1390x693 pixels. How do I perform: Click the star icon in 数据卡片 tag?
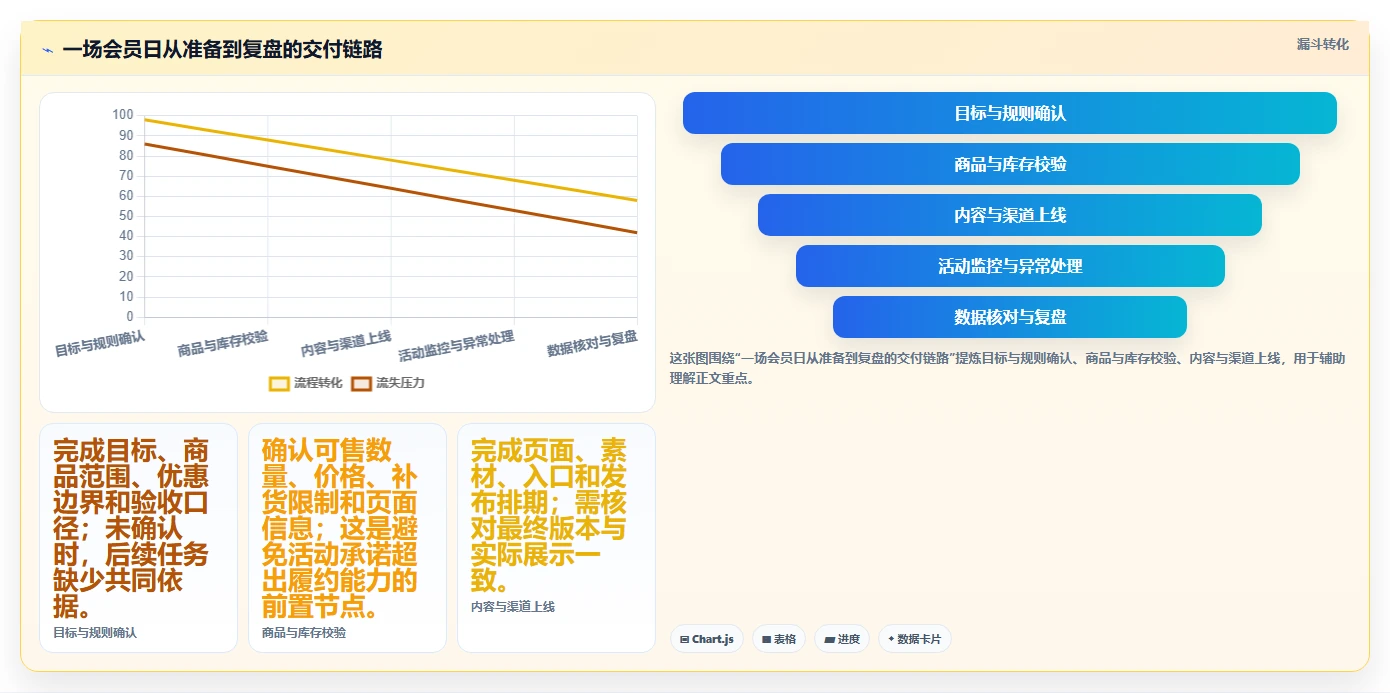[x=891, y=638]
